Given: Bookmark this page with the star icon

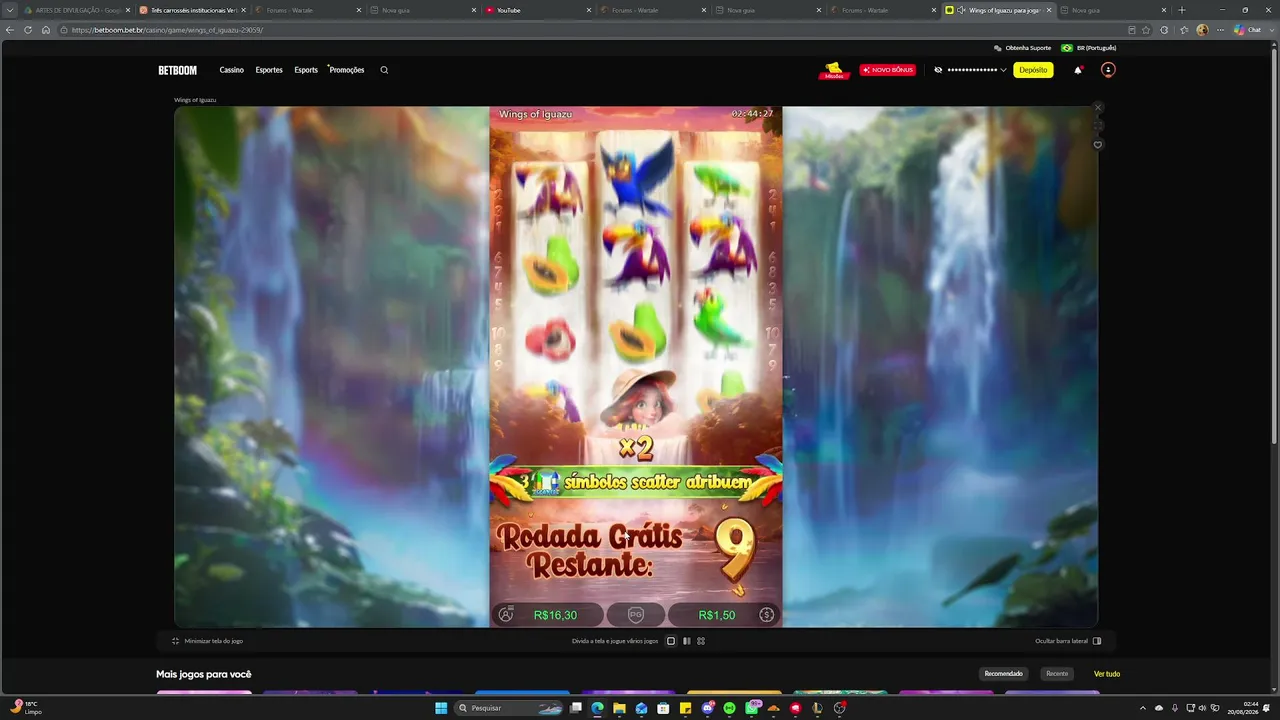Looking at the screenshot, I should pyautogui.click(x=1146, y=30).
